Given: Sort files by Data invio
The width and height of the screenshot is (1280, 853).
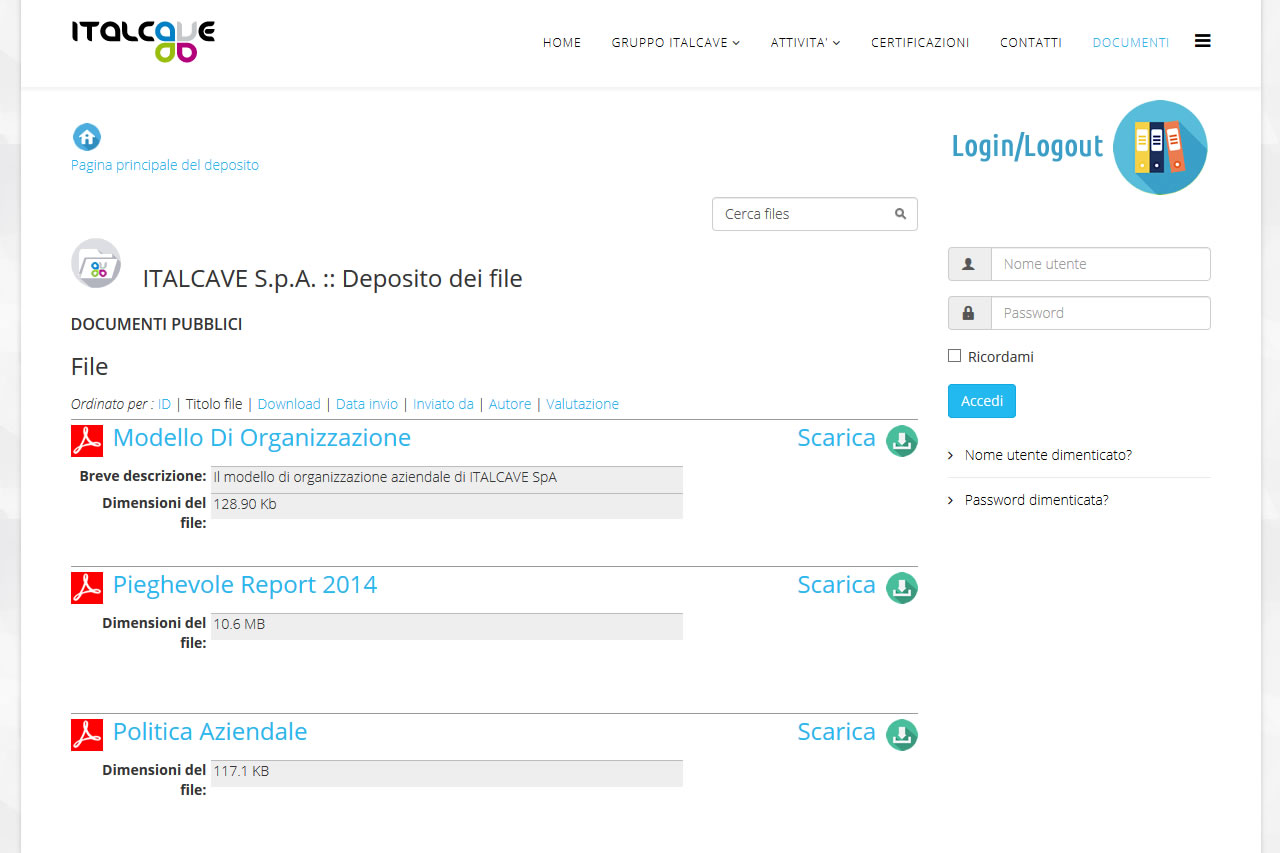Looking at the screenshot, I should (366, 404).
